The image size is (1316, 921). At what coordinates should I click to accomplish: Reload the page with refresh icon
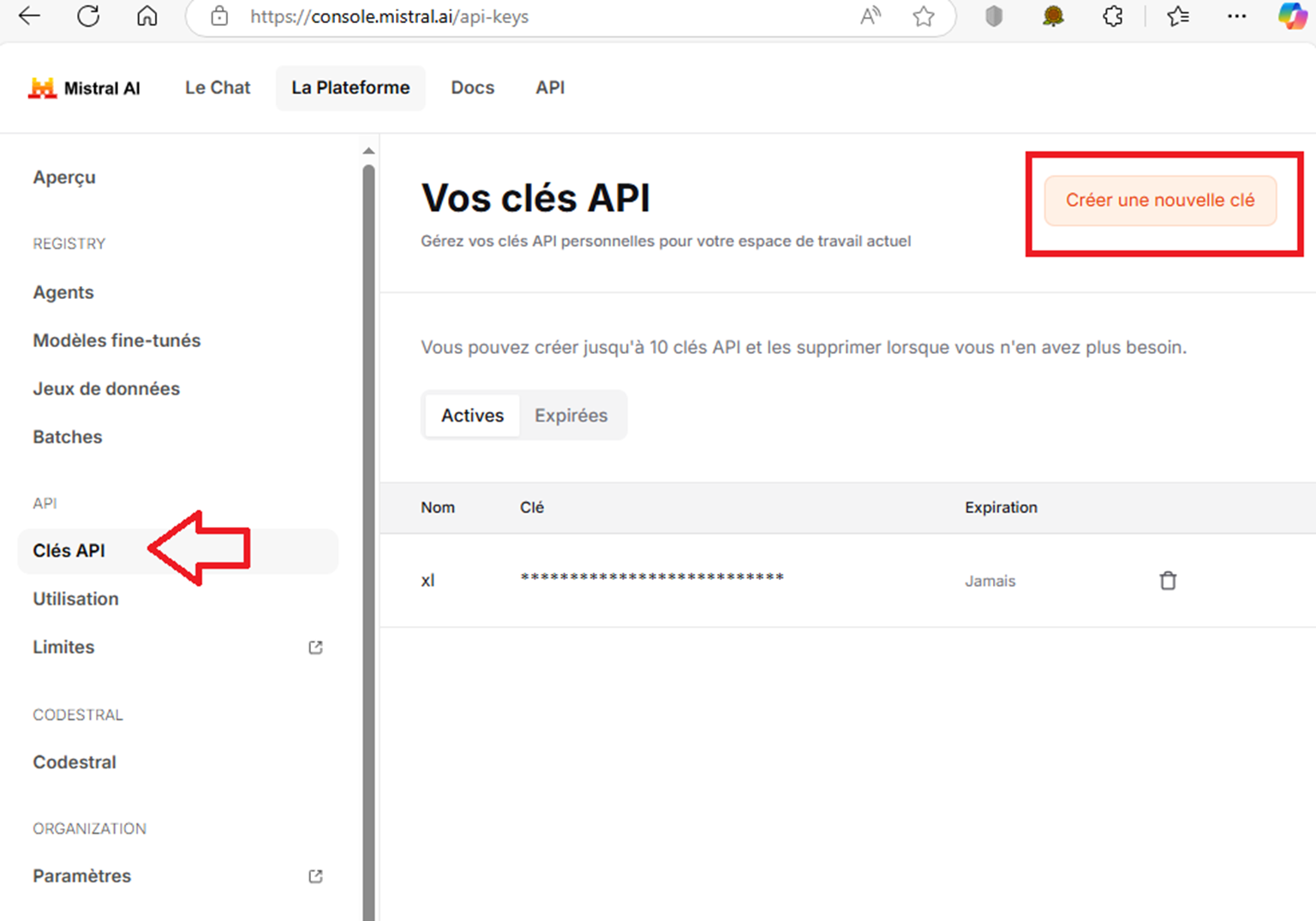(x=88, y=16)
